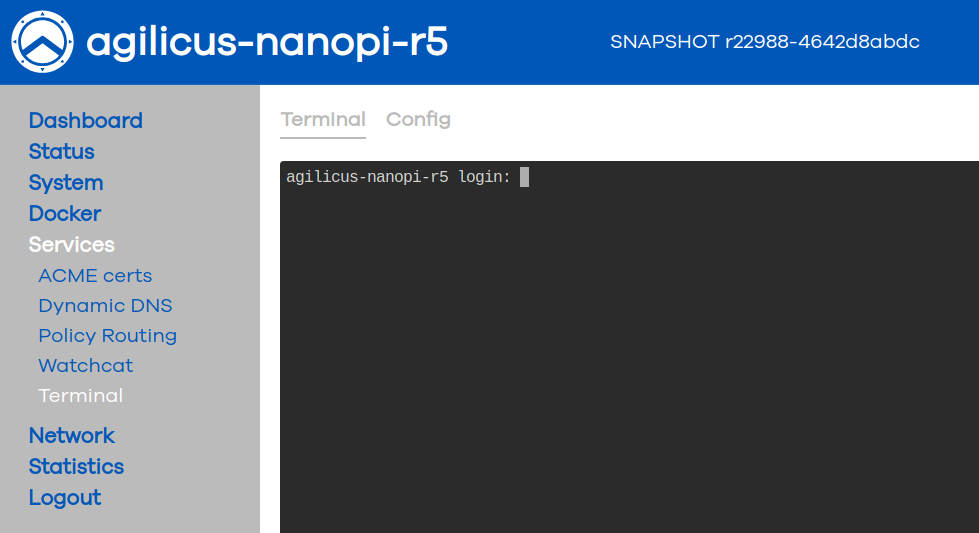Click the Agilicus logo icon in header
This screenshot has width=979, height=533.
point(42,42)
